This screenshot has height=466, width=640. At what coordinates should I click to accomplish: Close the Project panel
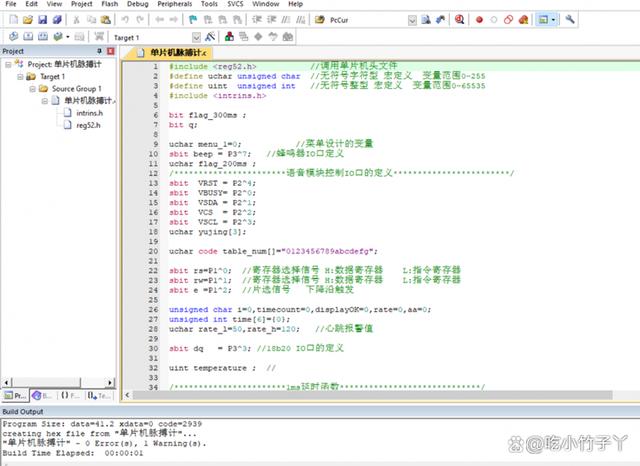click(x=111, y=51)
